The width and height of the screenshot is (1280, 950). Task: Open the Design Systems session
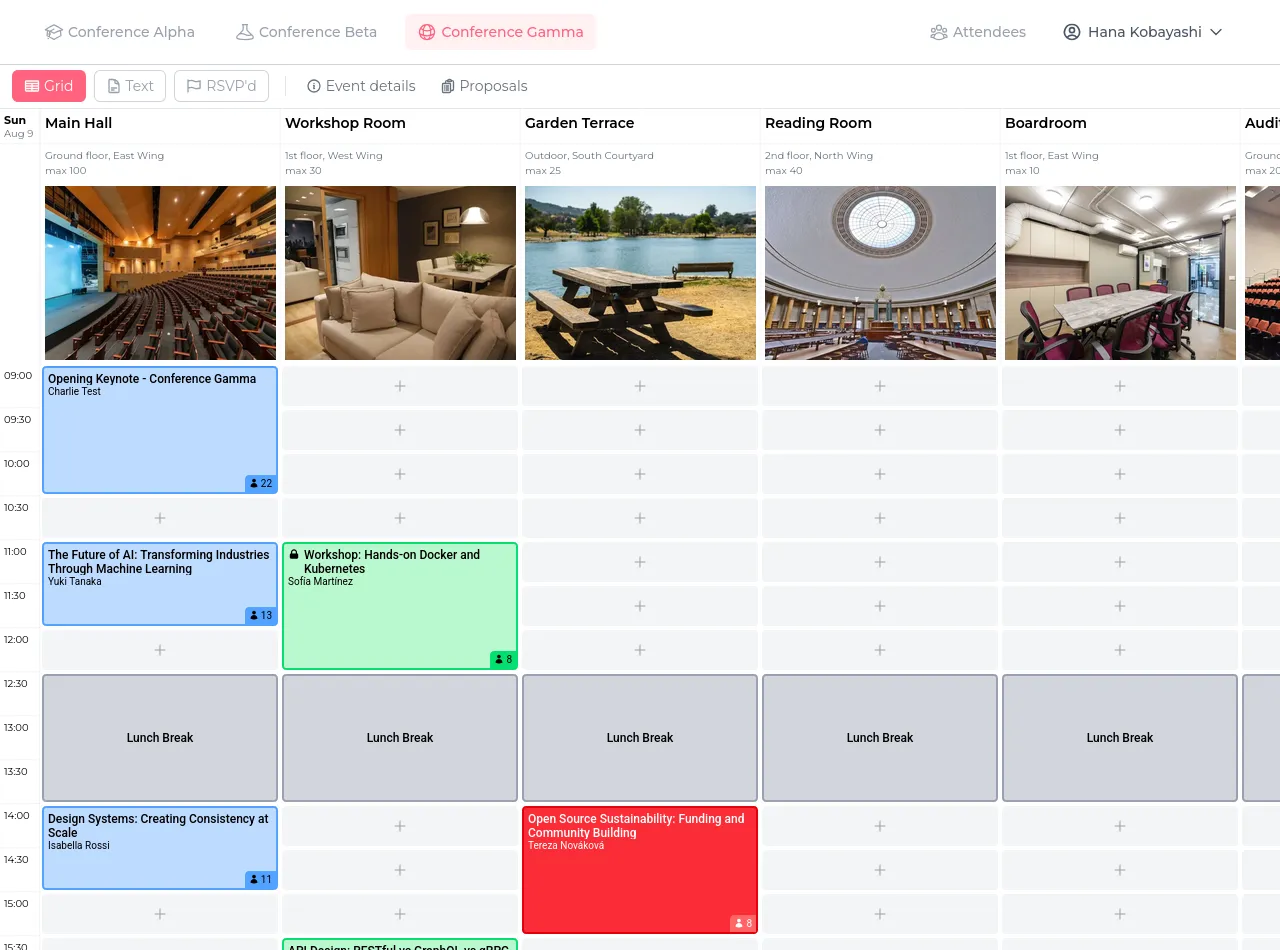pyautogui.click(x=160, y=848)
